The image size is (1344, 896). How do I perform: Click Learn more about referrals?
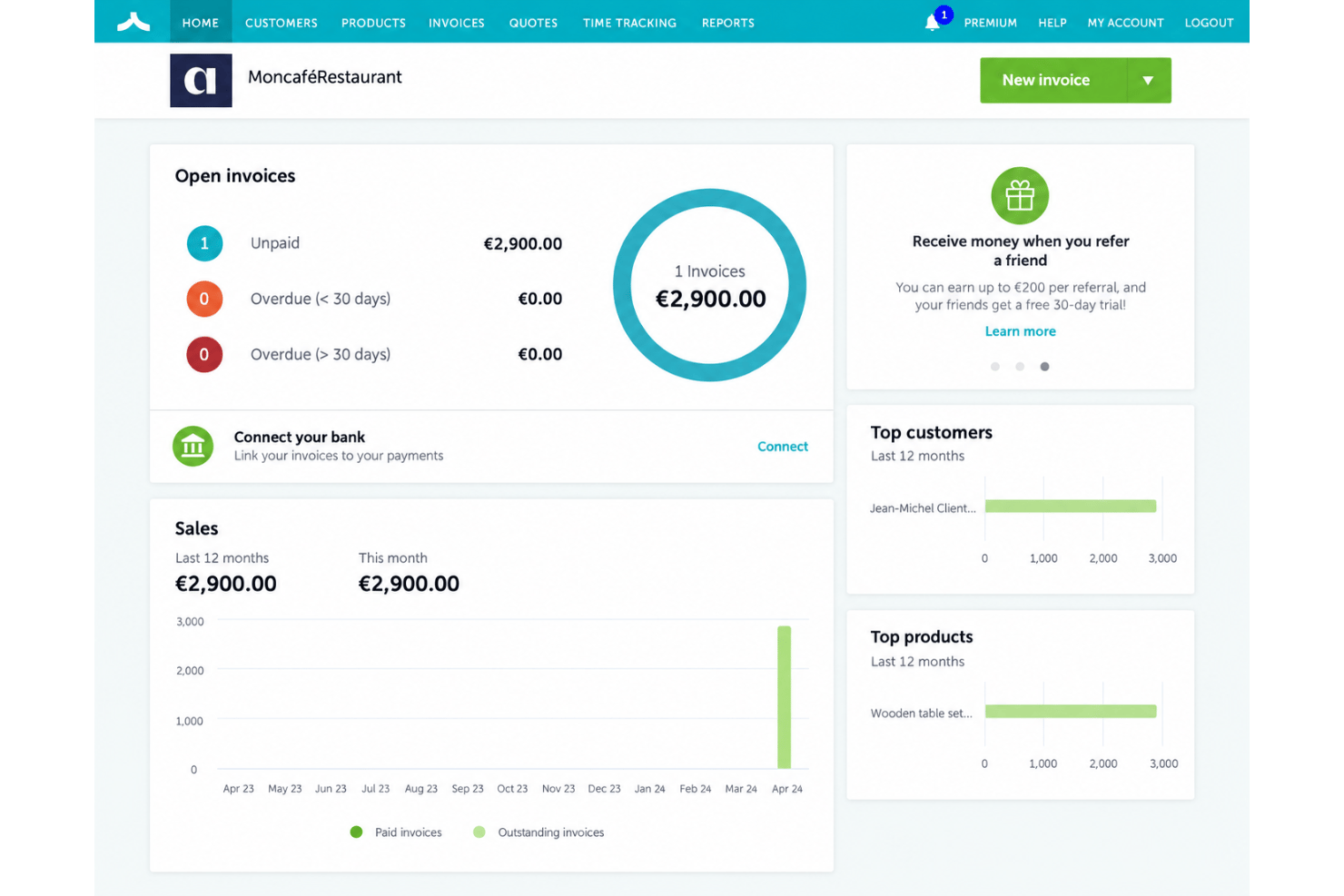[x=1021, y=331]
